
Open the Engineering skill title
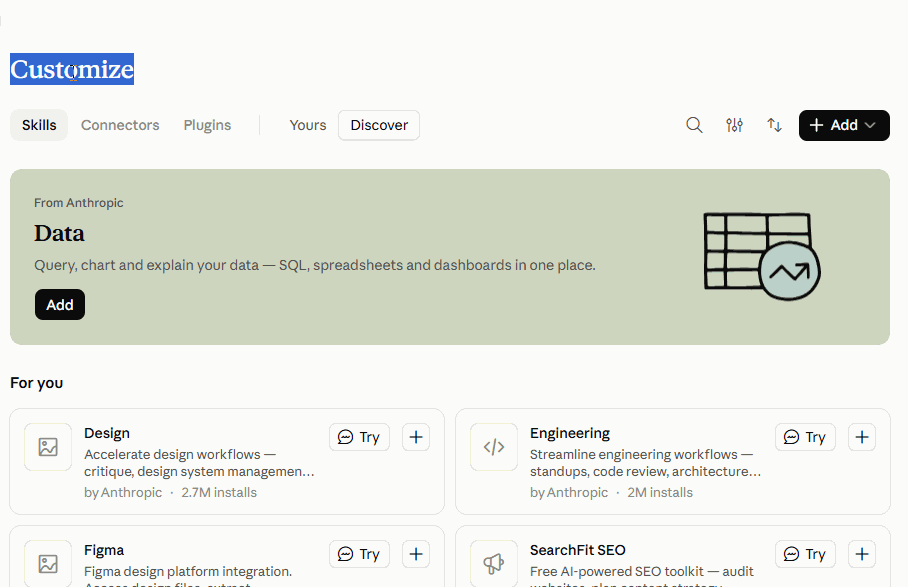(570, 433)
